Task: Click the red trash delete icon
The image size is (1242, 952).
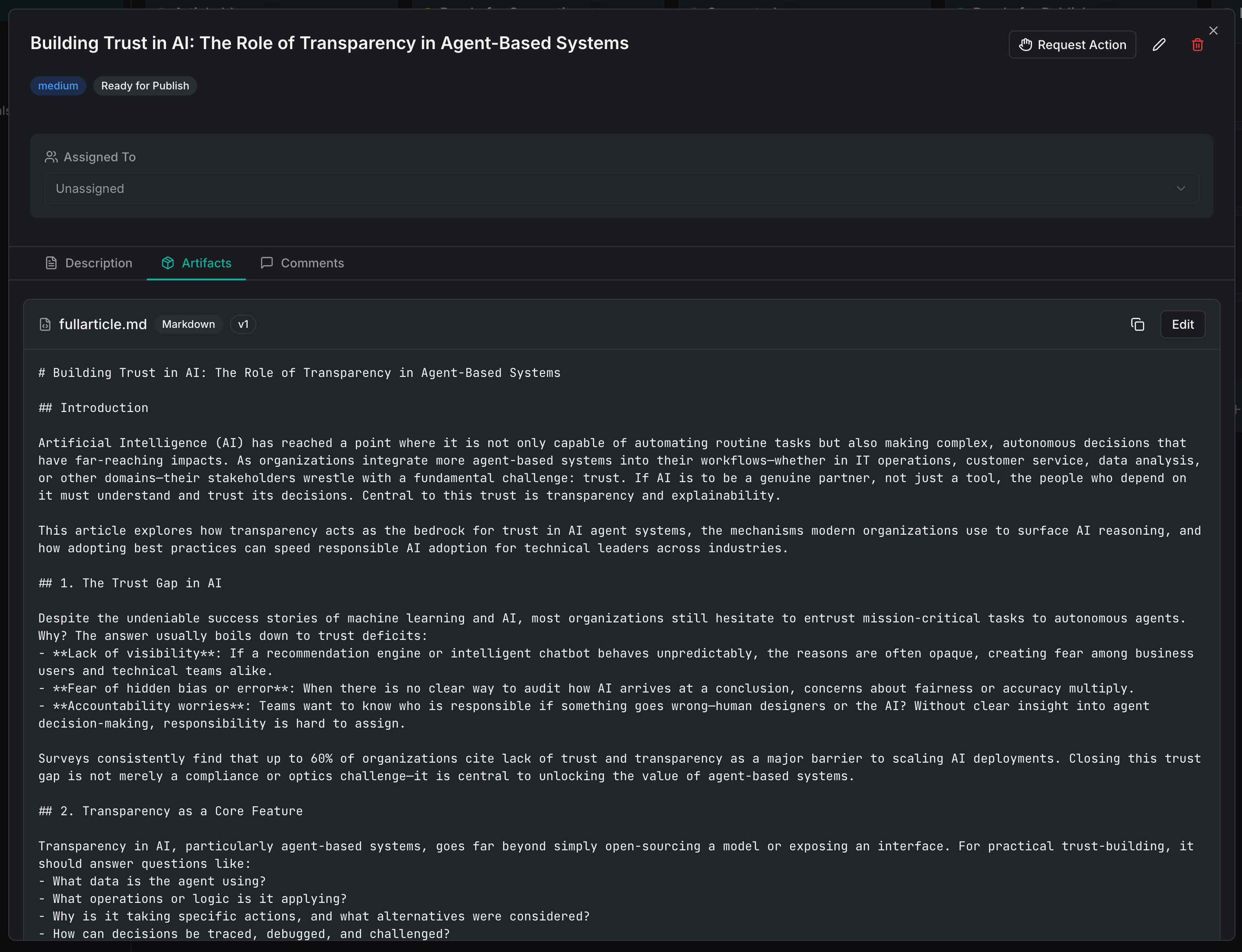Action: tap(1197, 45)
